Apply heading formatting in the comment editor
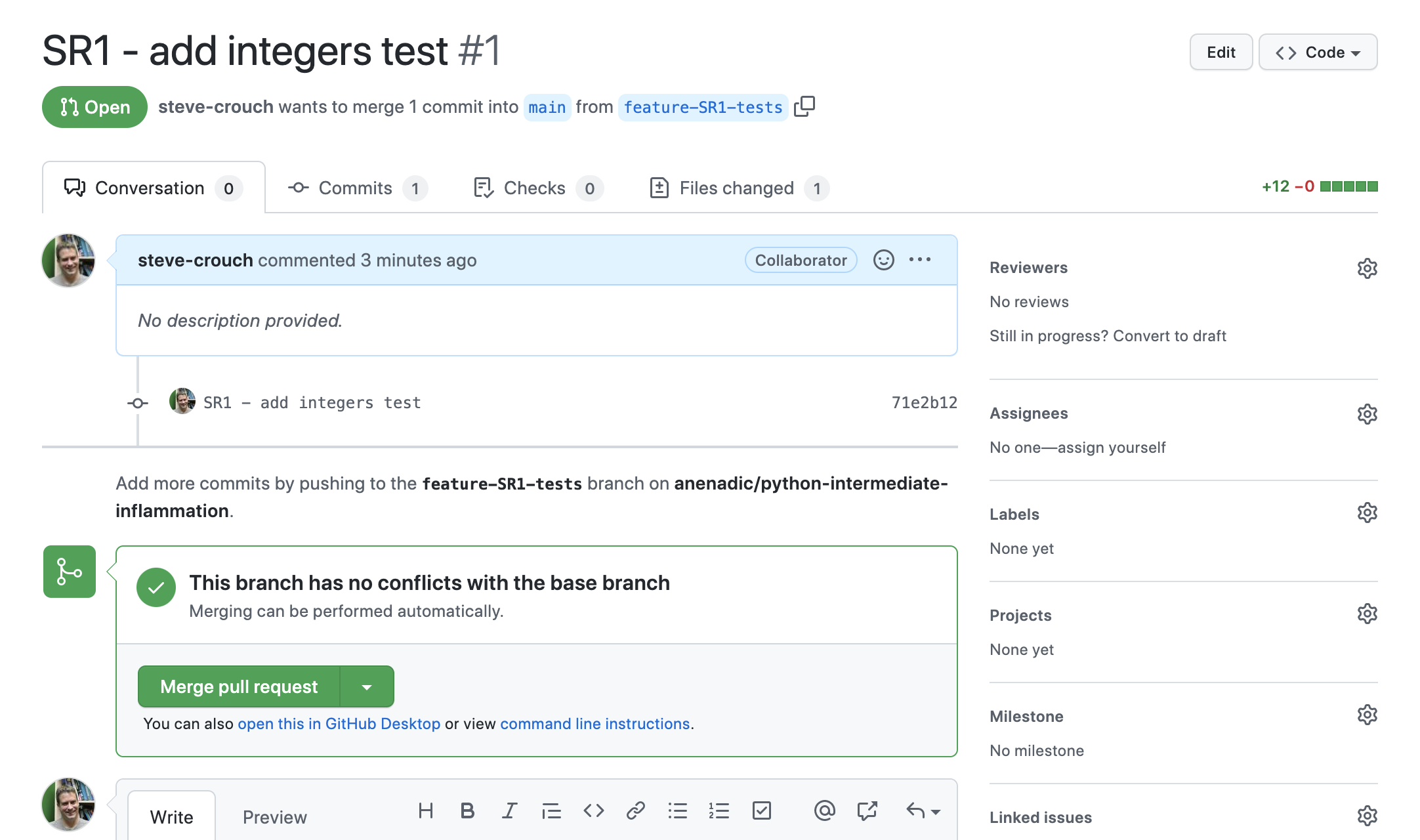The width and height of the screenshot is (1420, 840). [x=425, y=810]
